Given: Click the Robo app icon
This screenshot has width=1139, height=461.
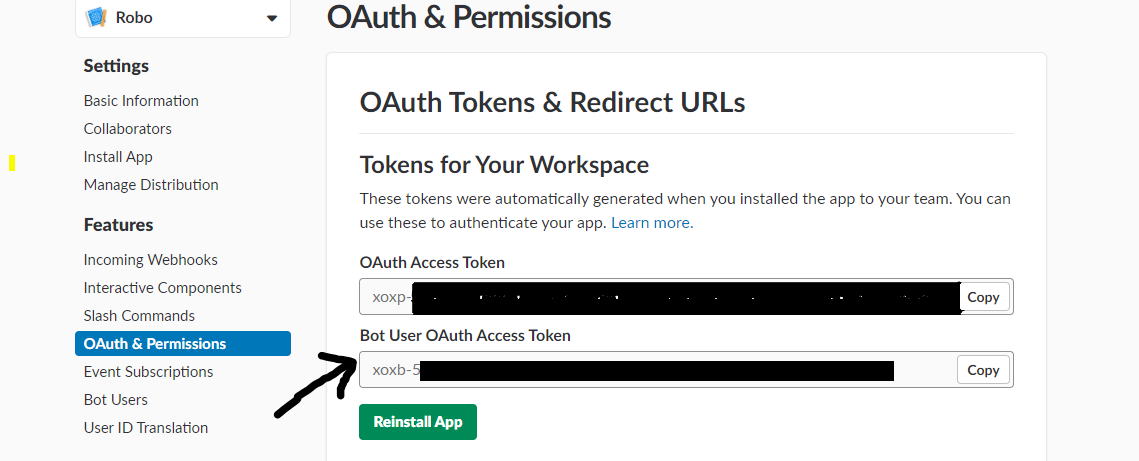Looking at the screenshot, I should point(96,17).
